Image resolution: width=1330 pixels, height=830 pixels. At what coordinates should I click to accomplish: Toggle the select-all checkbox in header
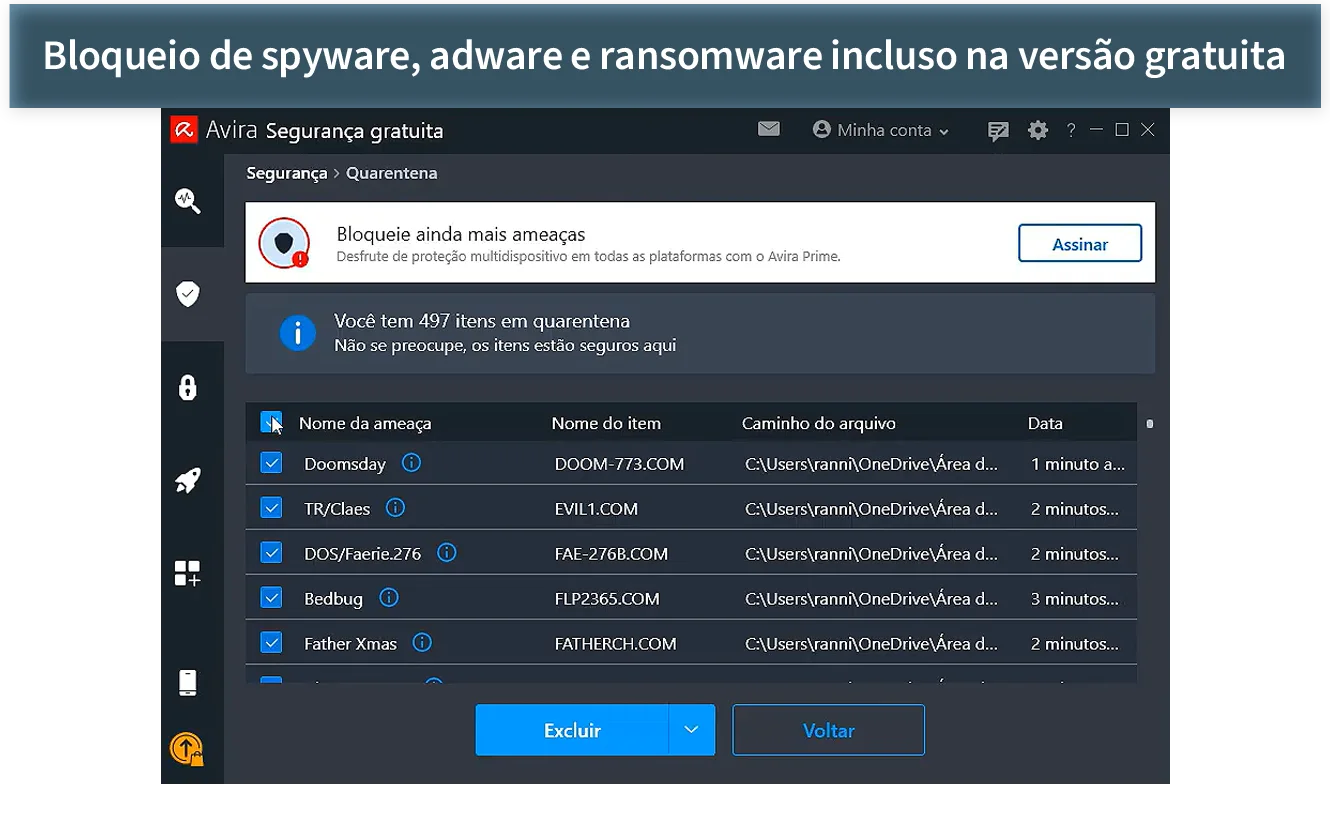point(271,422)
